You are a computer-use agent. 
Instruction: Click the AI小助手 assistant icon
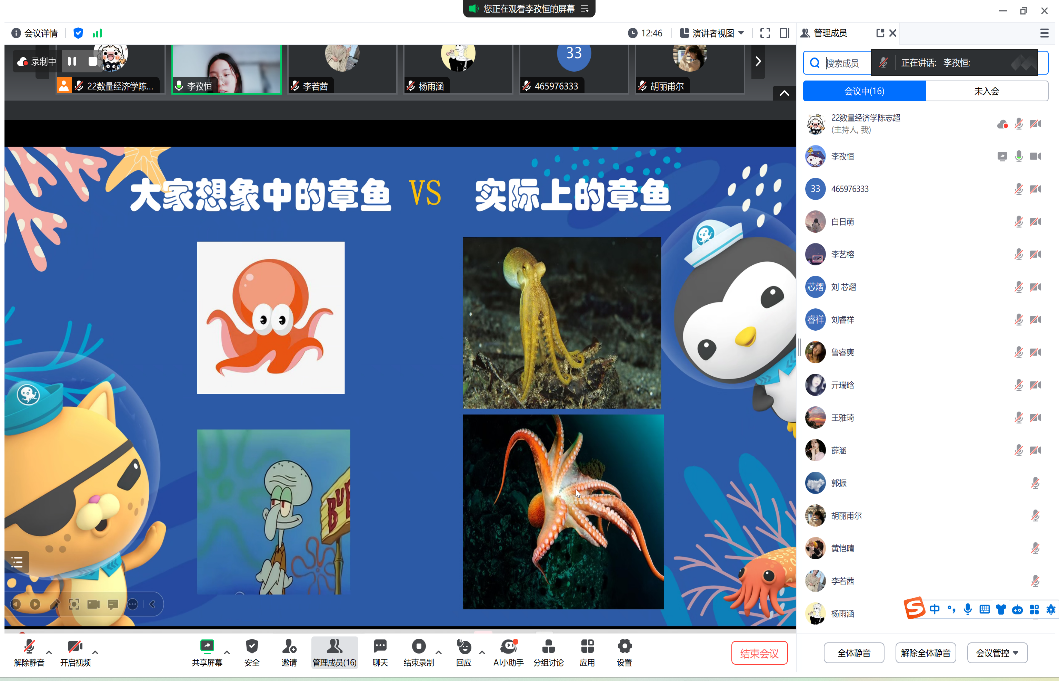pos(508,647)
